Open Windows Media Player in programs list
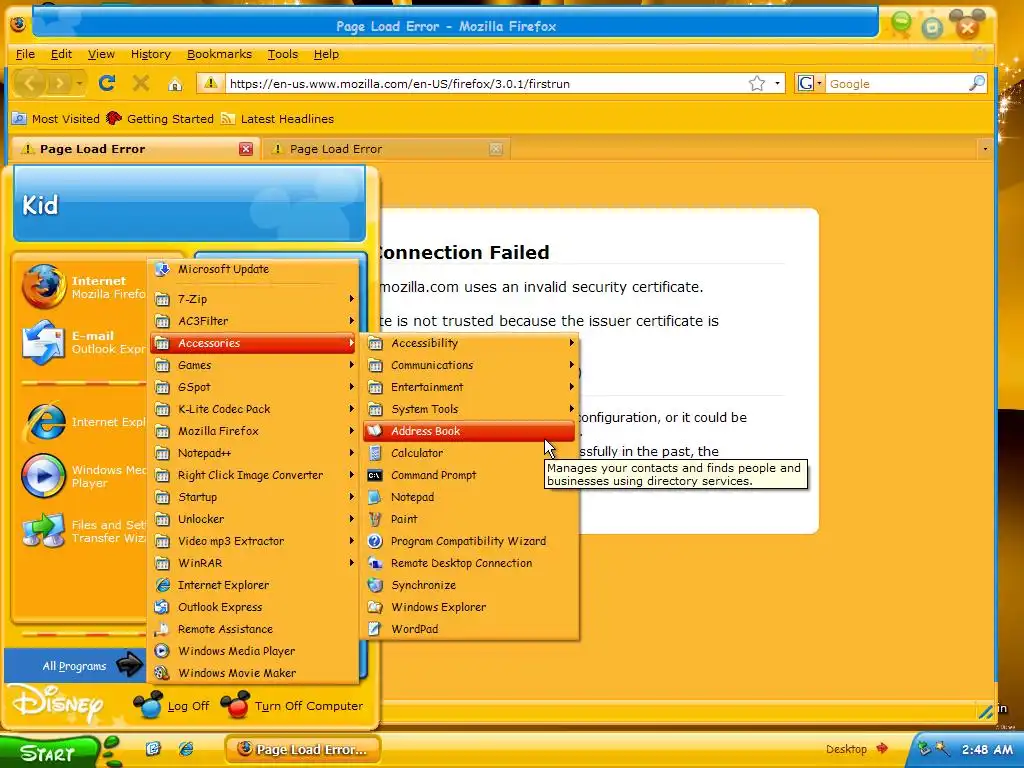Viewport: 1024px width, 768px height. [x=253, y=651]
